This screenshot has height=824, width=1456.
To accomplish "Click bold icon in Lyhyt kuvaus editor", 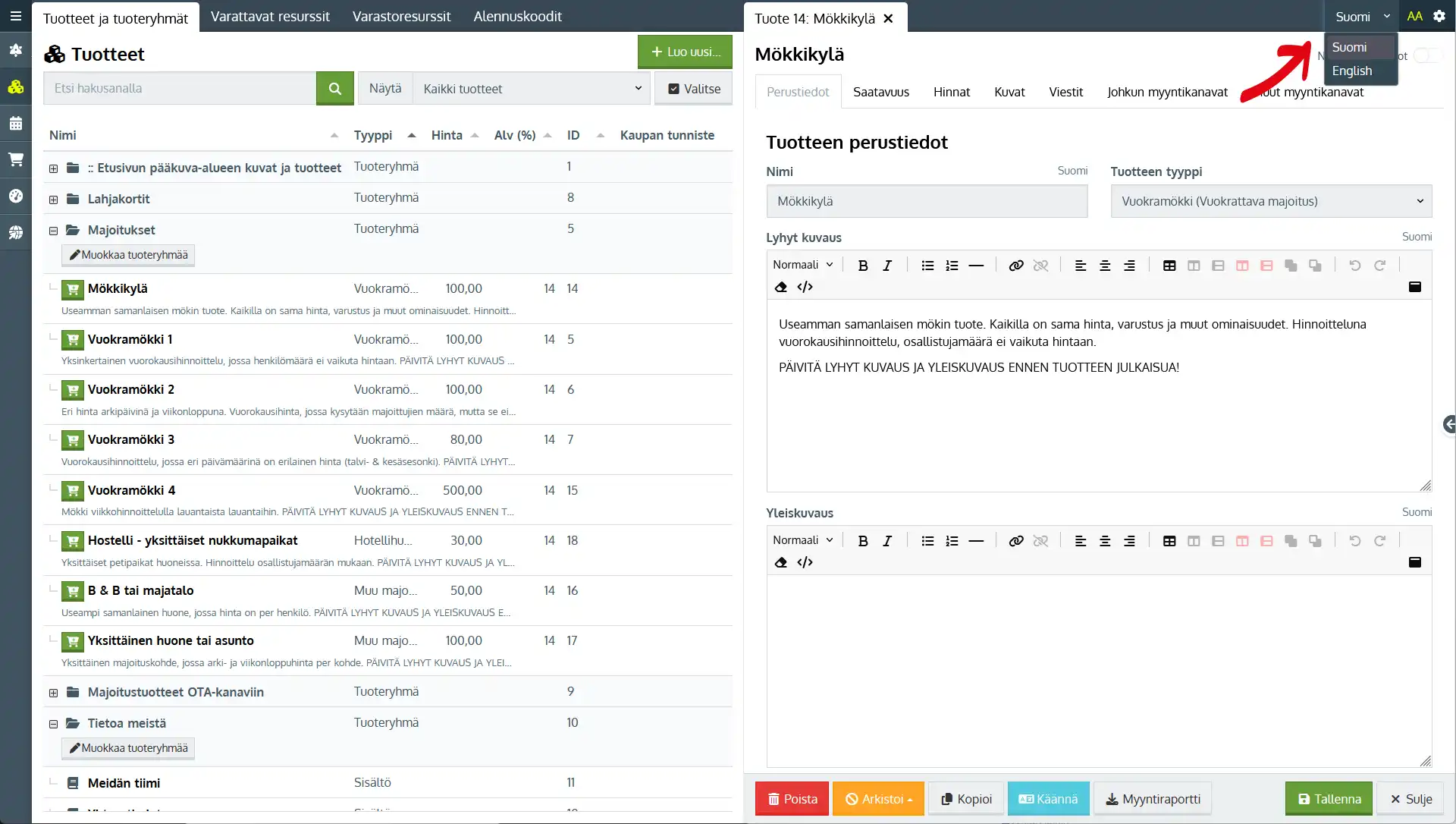I will [x=862, y=266].
